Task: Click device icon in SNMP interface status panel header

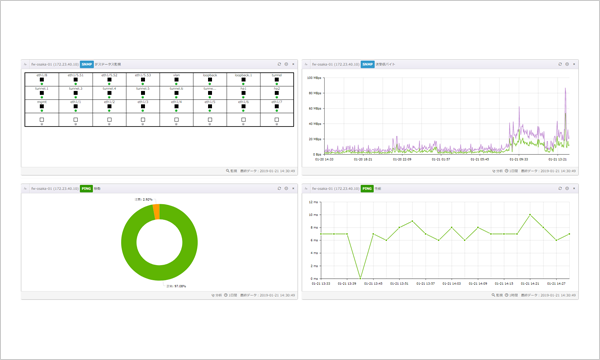Action: [26, 64]
